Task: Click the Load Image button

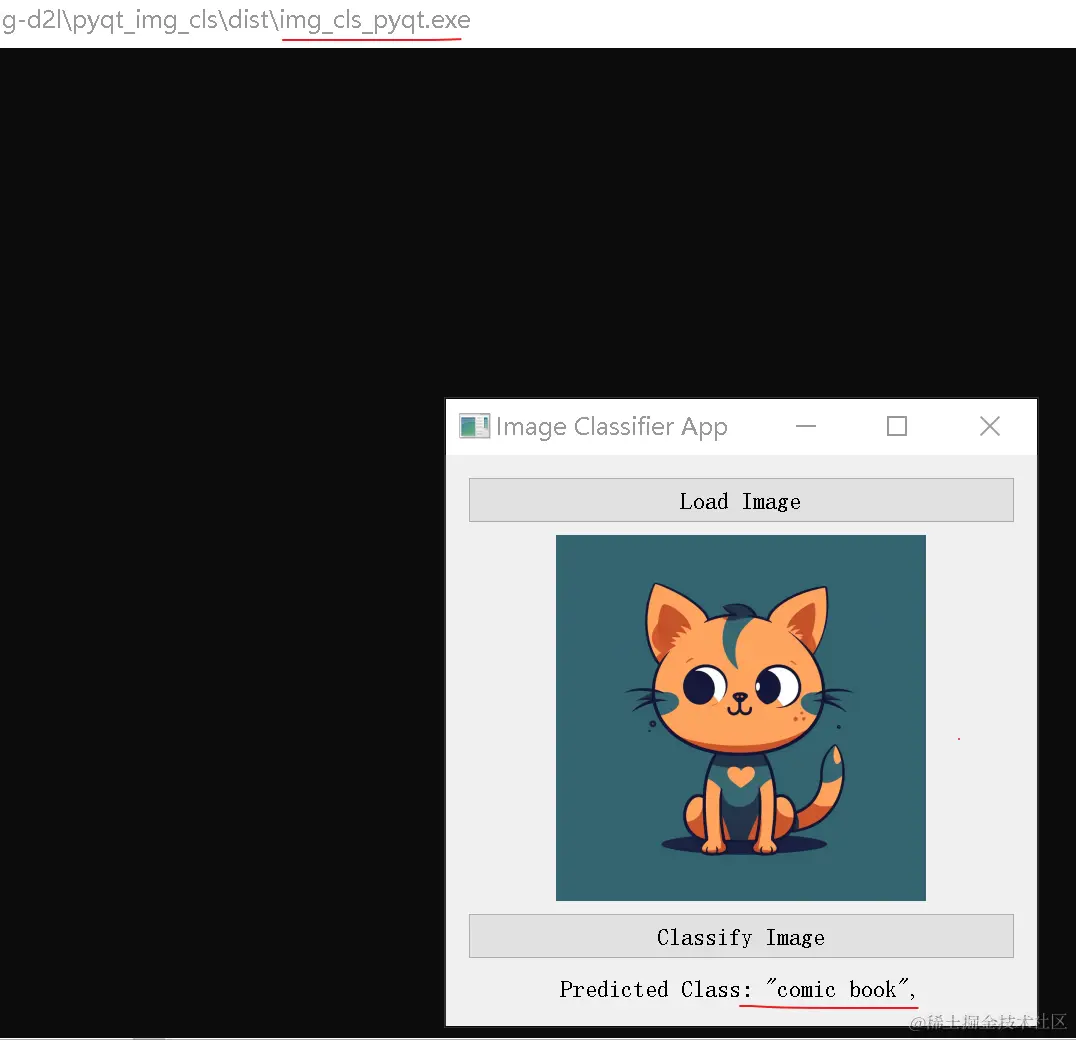Action: [x=741, y=500]
